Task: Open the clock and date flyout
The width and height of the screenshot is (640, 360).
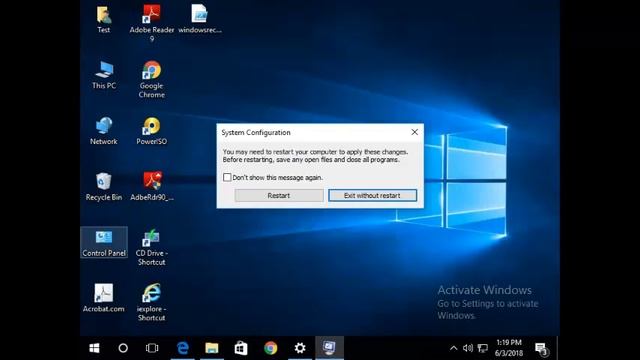Action: 509,348
